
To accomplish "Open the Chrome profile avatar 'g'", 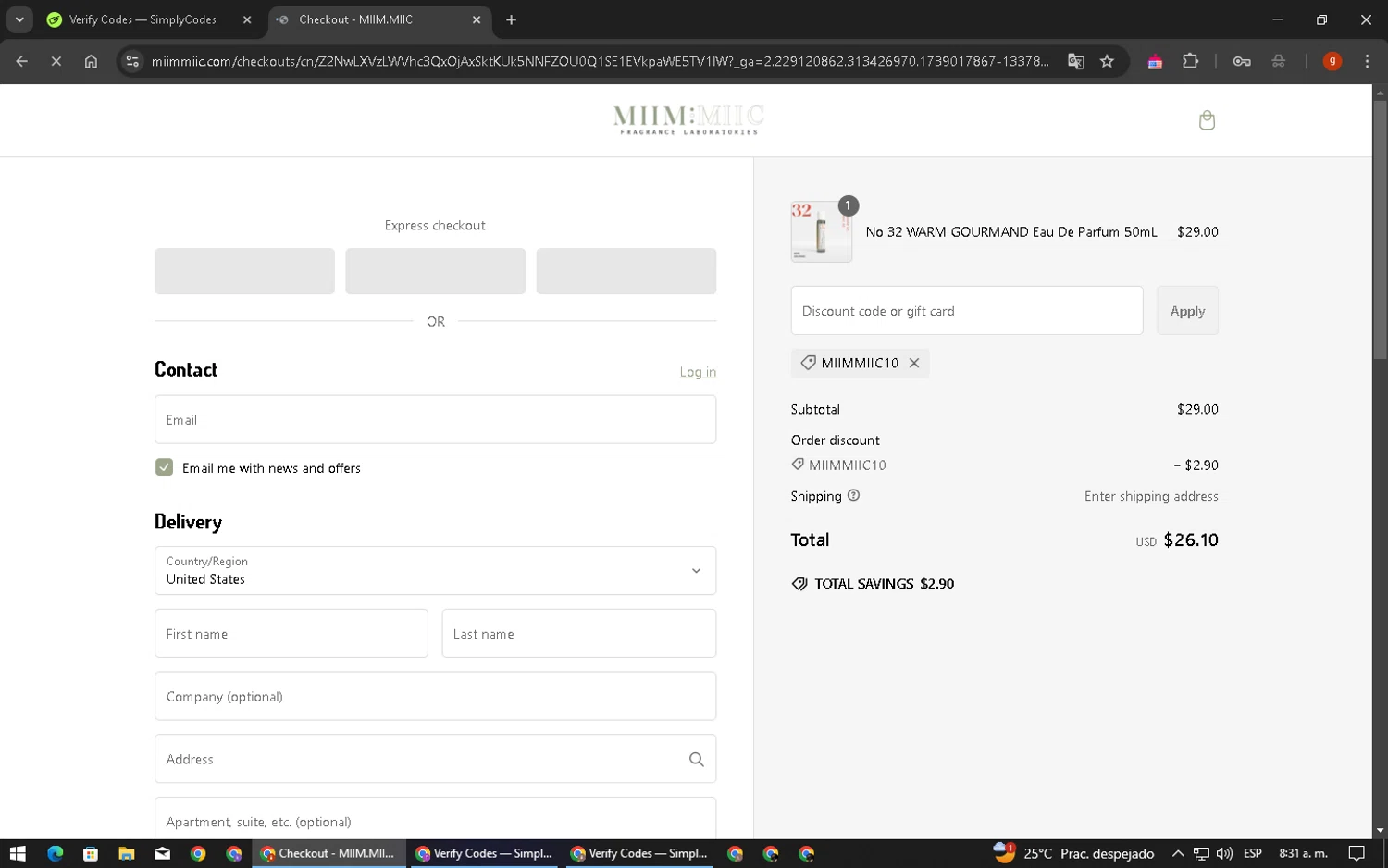I will coord(1332,61).
